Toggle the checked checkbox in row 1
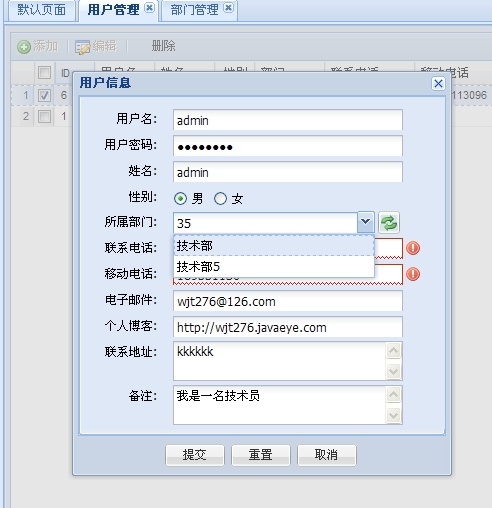This screenshot has width=492, height=508. tap(44, 95)
